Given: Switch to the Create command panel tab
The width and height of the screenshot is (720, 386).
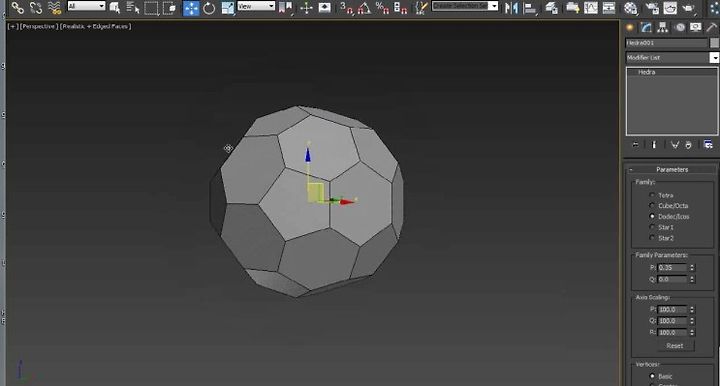Looking at the screenshot, I should (x=630, y=28).
